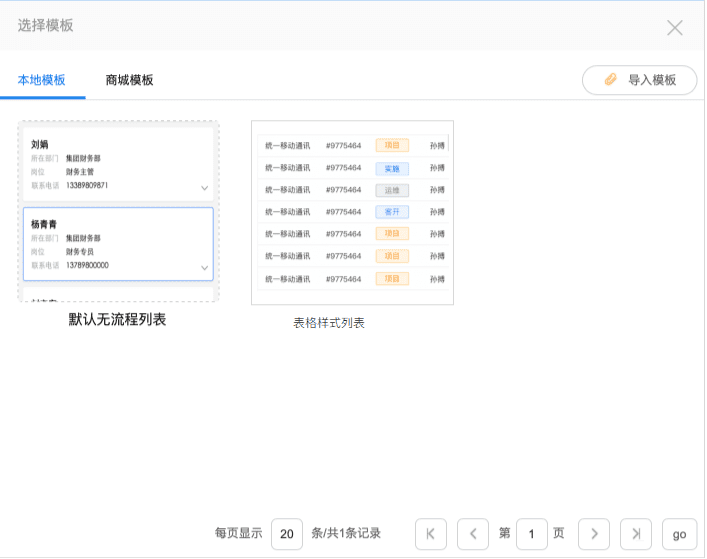Select the 表格样式列表 template thumbnail

click(x=352, y=212)
